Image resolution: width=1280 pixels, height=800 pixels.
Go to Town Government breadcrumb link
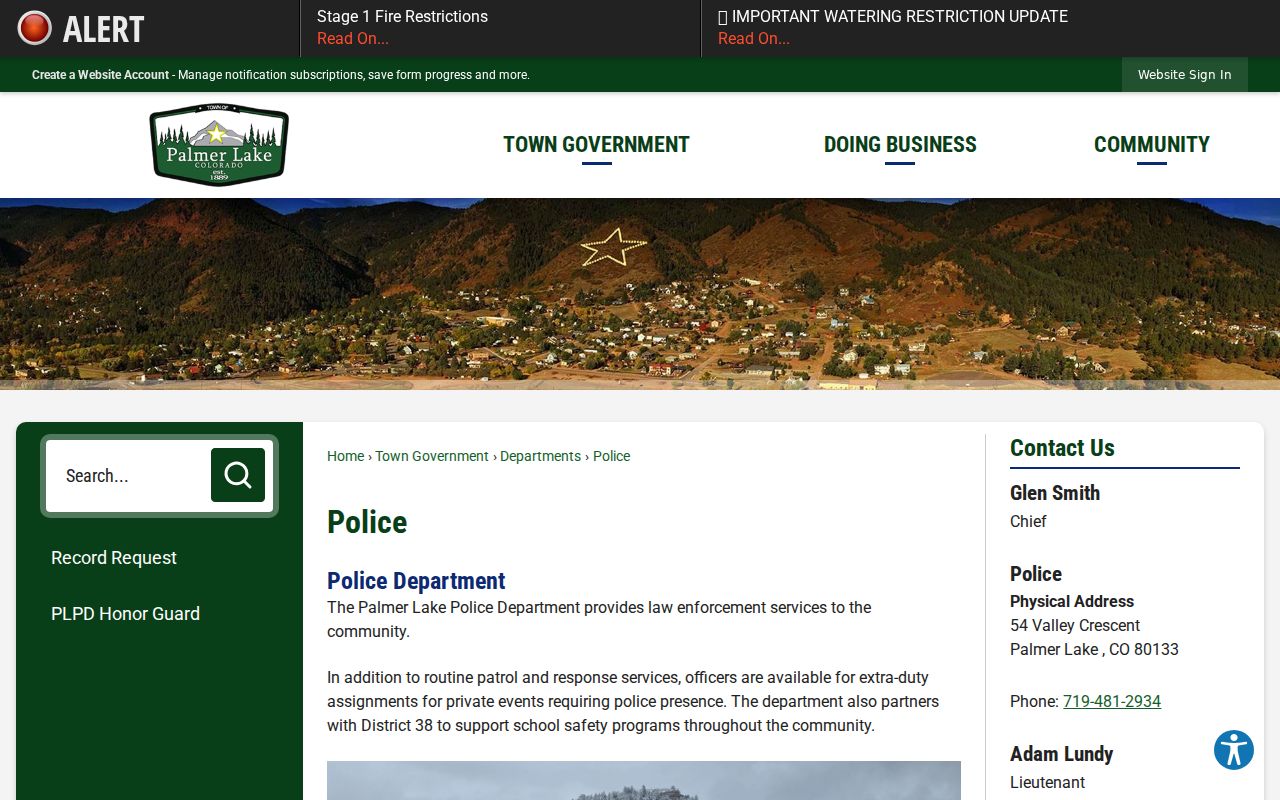click(x=432, y=456)
